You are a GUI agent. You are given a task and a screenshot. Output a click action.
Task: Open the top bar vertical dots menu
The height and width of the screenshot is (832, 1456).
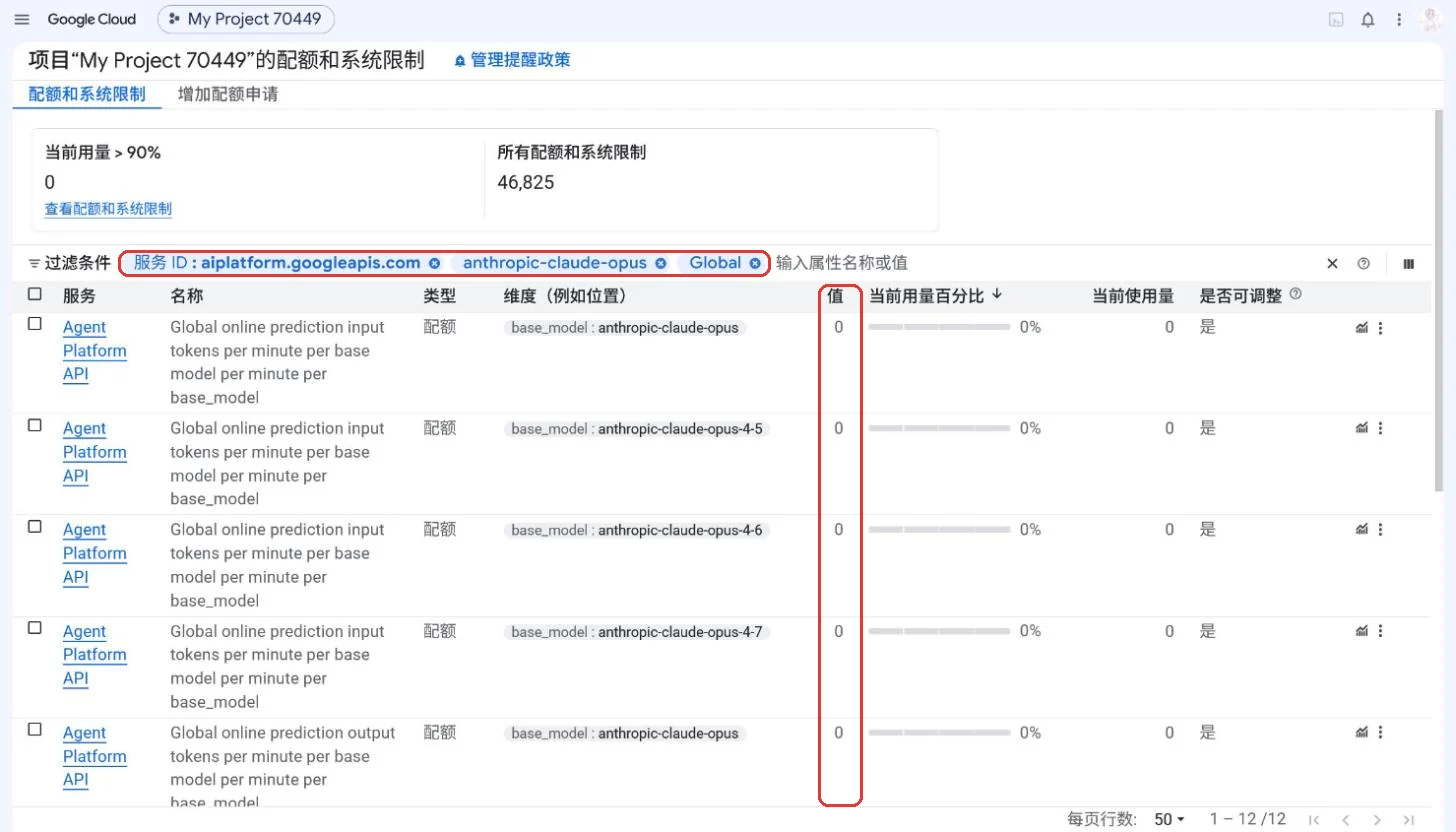coord(1399,19)
